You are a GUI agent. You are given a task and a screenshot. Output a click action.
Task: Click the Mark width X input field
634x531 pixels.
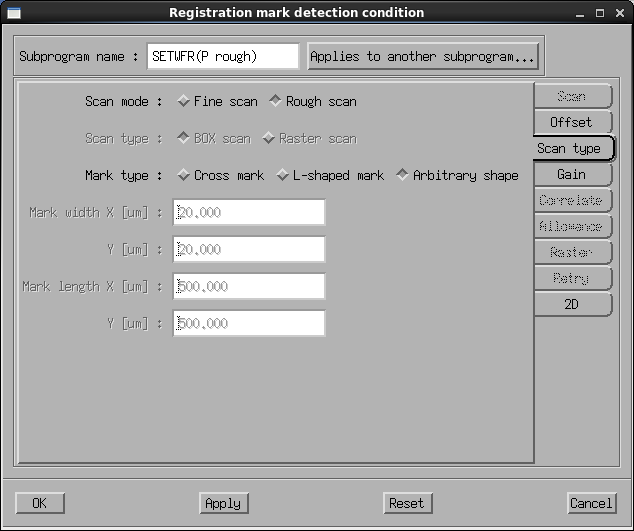click(x=249, y=212)
